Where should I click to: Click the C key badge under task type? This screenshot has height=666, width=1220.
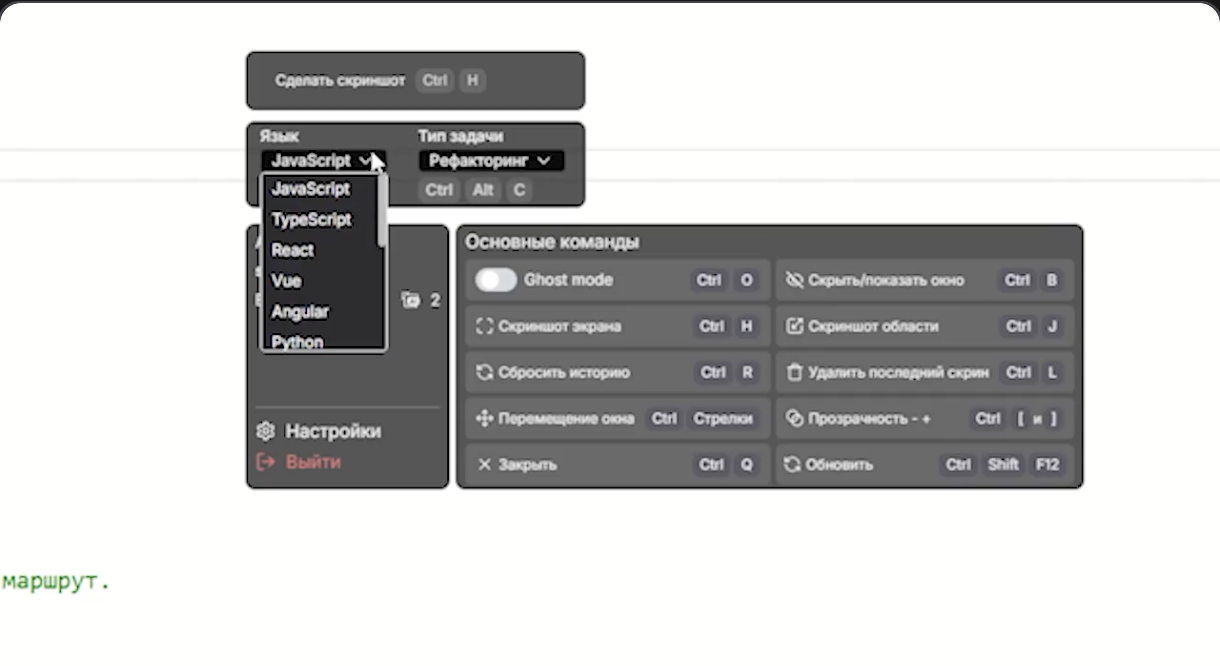pos(518,190)
